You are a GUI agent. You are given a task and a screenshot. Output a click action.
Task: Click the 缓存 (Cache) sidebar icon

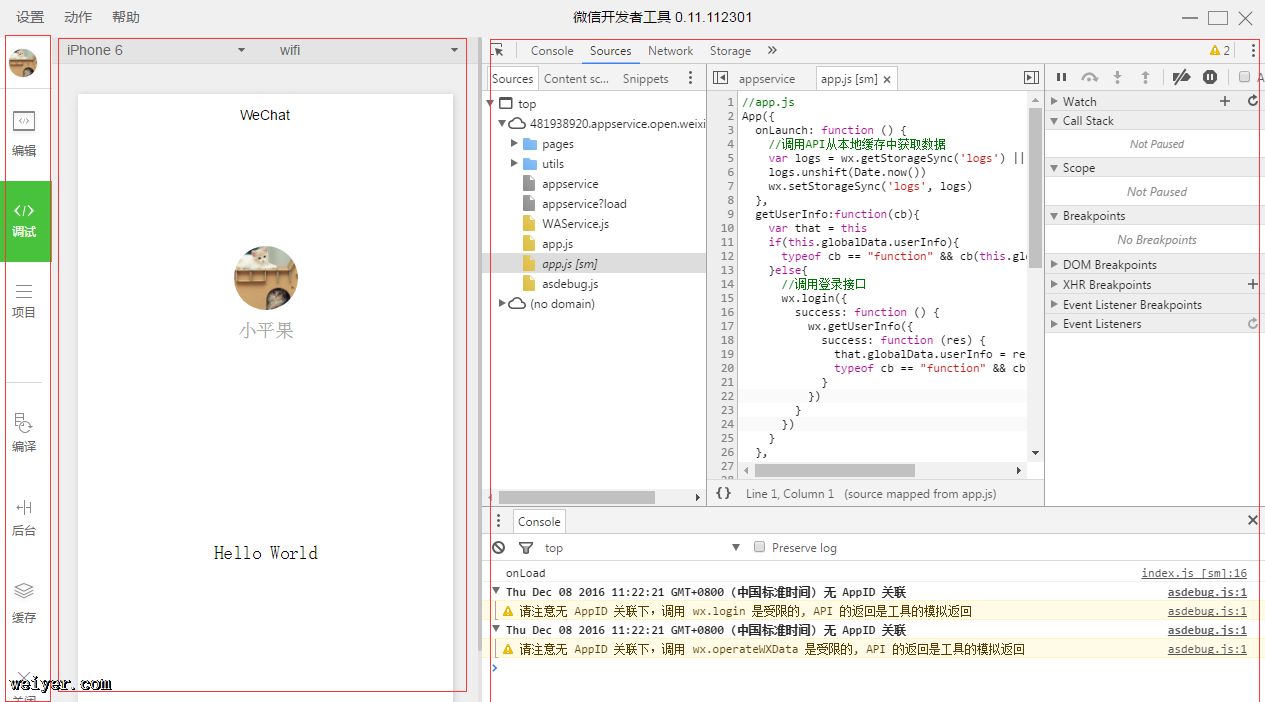[x=24, y=602]
